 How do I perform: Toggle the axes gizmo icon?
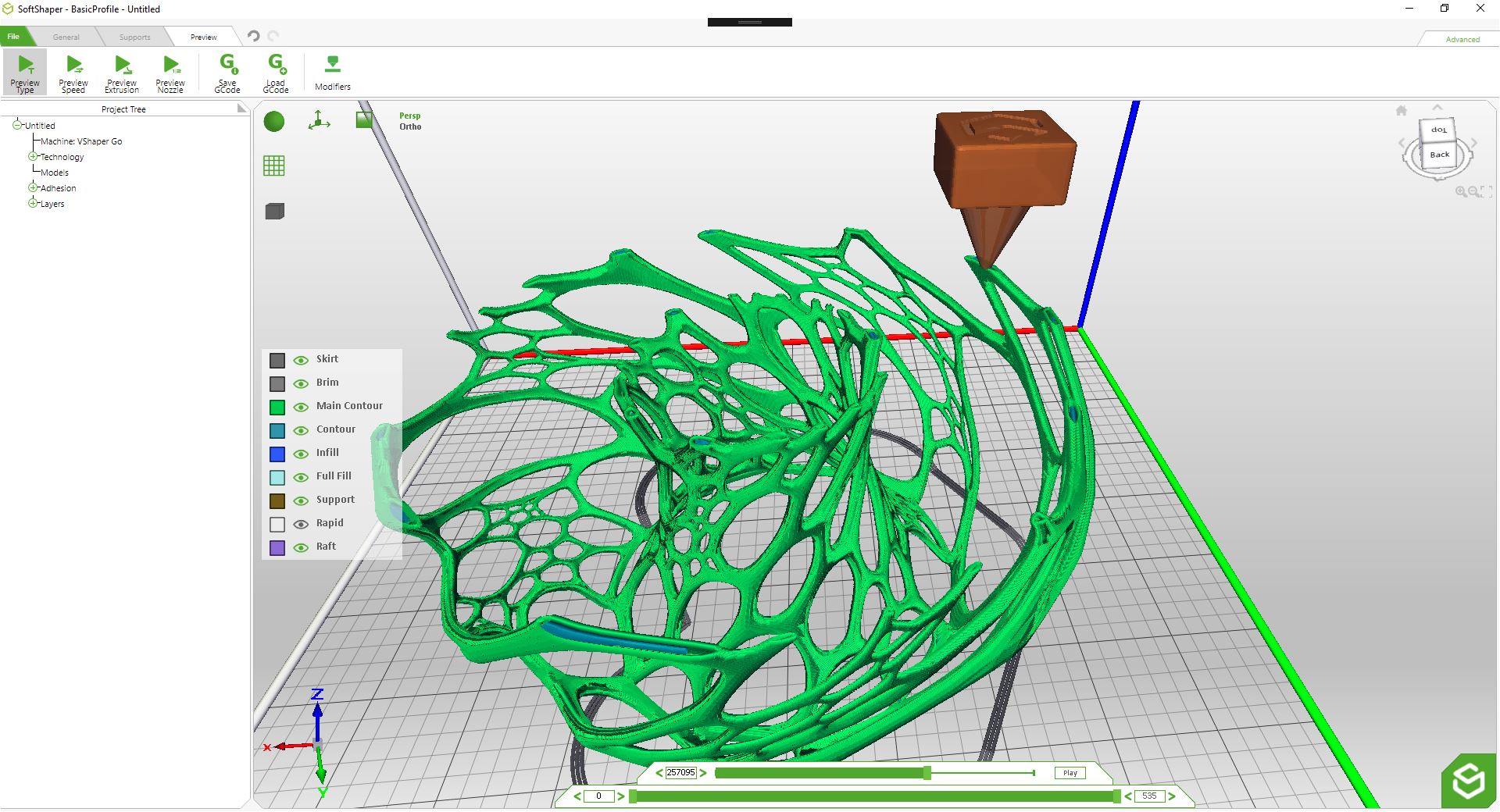pos(319,120)
